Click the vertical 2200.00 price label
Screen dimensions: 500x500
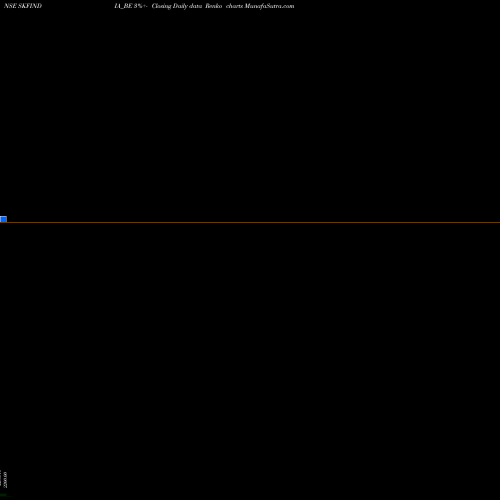click(x=6, y=480)
